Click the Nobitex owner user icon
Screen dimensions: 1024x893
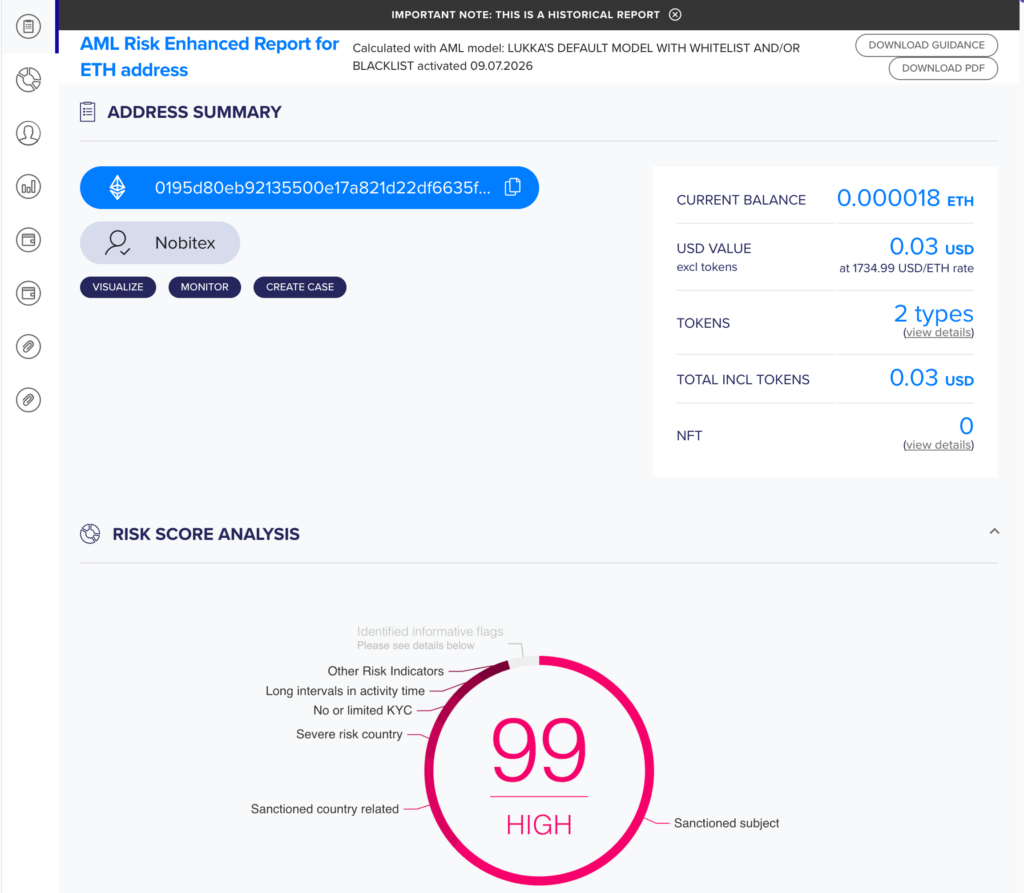(x=117, y=243)
